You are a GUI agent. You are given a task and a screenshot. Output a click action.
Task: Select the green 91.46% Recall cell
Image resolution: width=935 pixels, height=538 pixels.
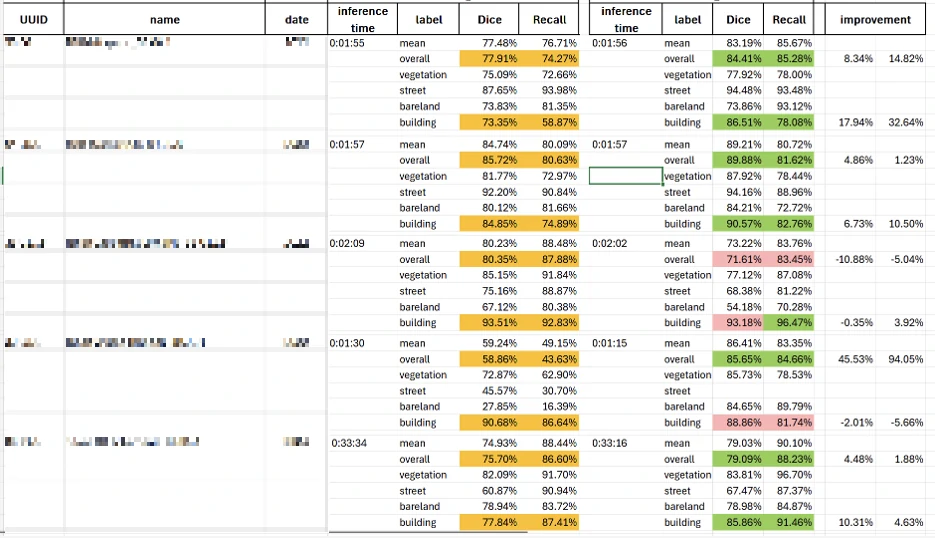pos(788,522)
